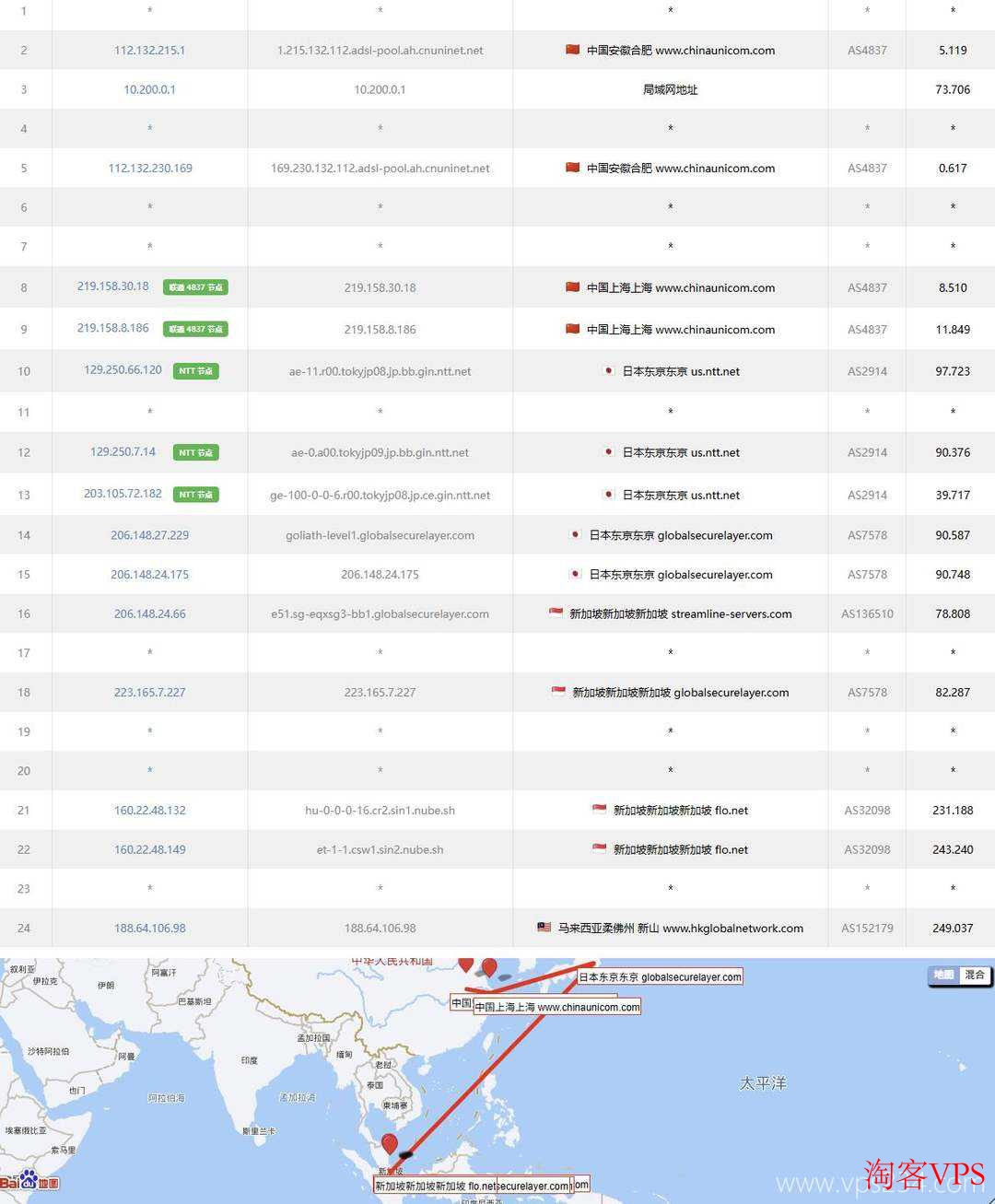Open IP 206.148.24.66 link

click(149, 614)
